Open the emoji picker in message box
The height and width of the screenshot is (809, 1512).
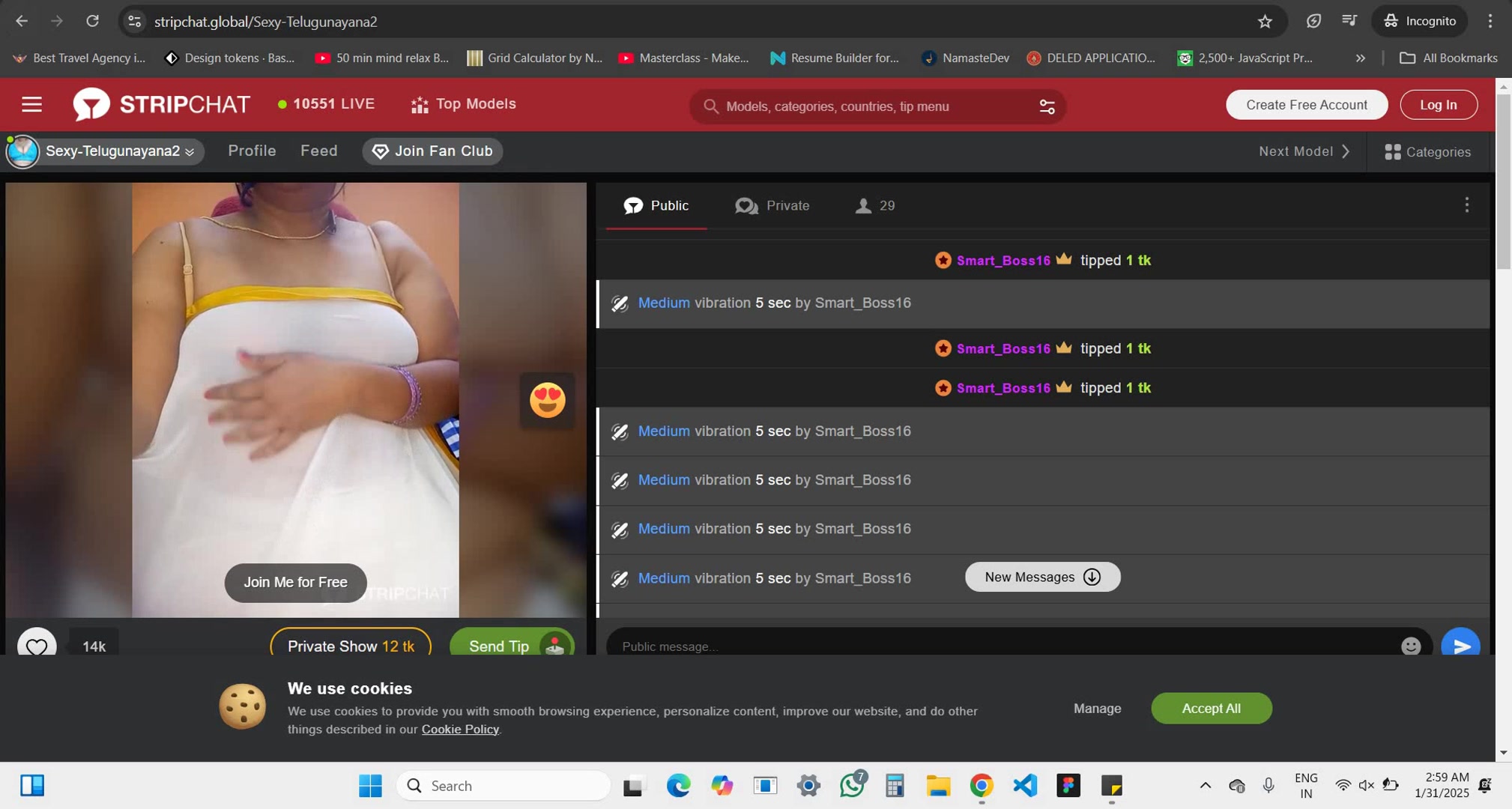tap(1410, 646)
